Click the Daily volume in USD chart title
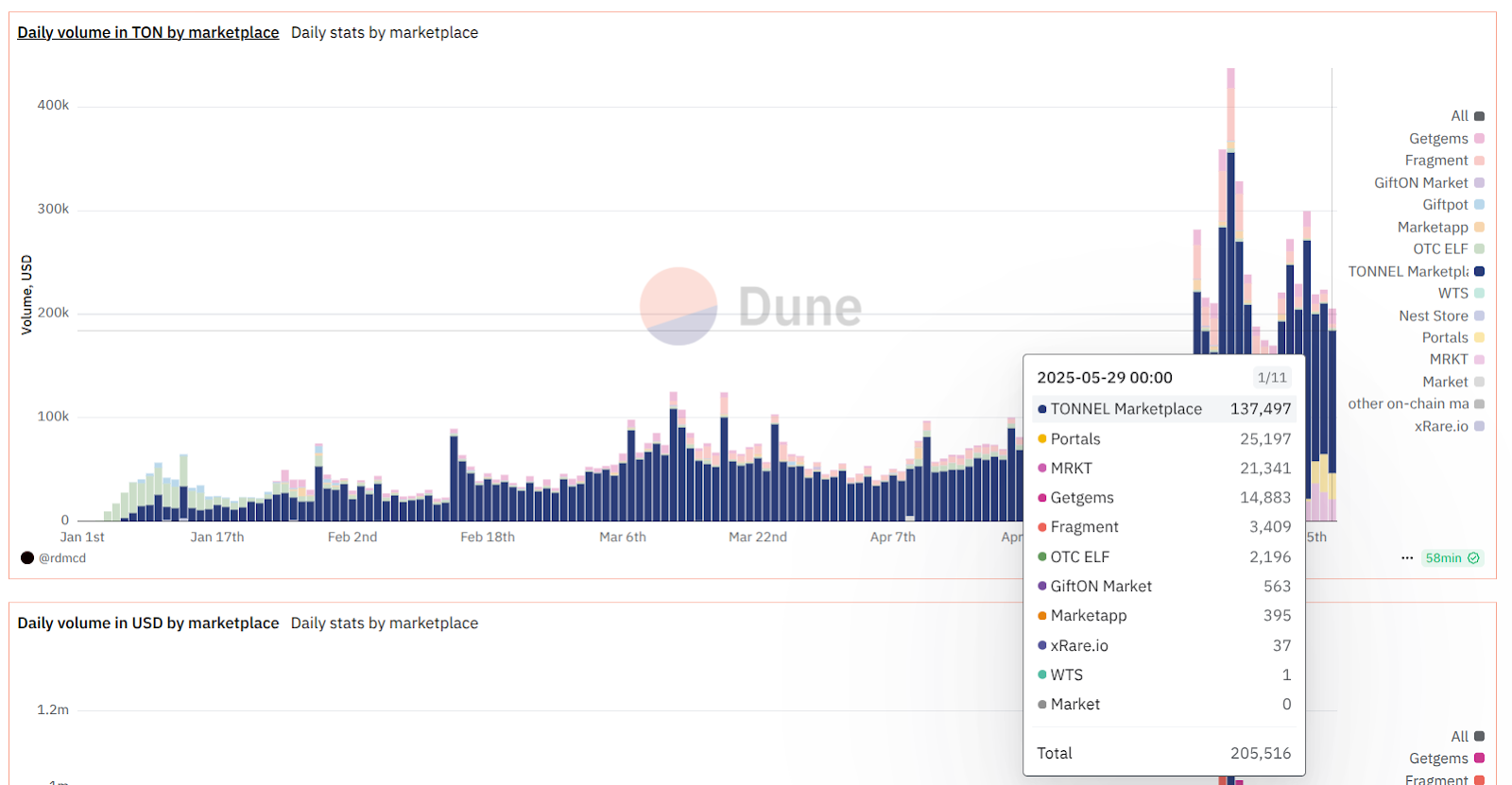The image size is (1512, 785). click(x=148, y=623)
